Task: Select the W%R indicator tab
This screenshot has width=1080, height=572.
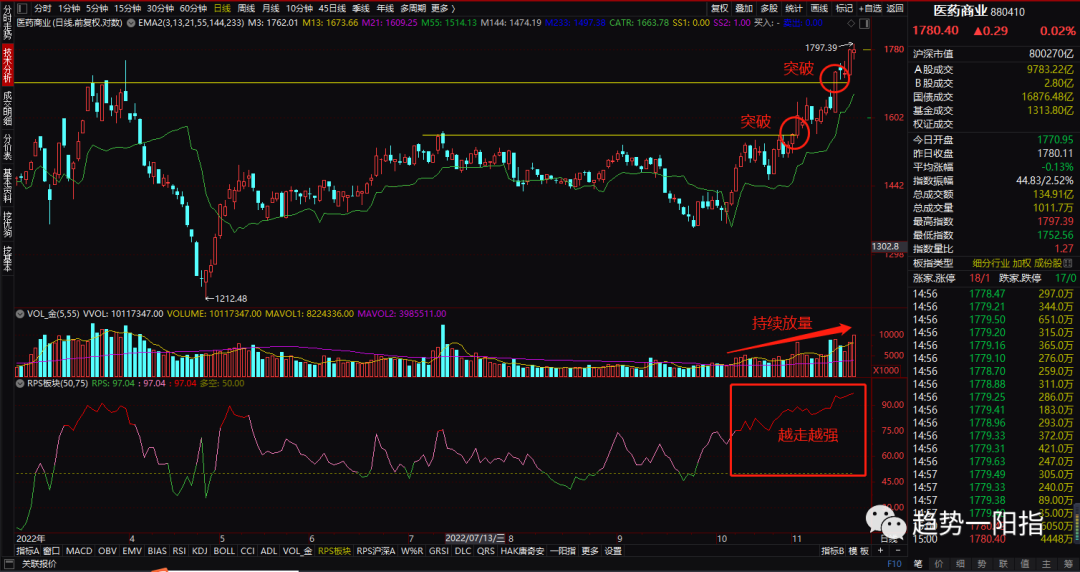Action: [x=412, y=551]
